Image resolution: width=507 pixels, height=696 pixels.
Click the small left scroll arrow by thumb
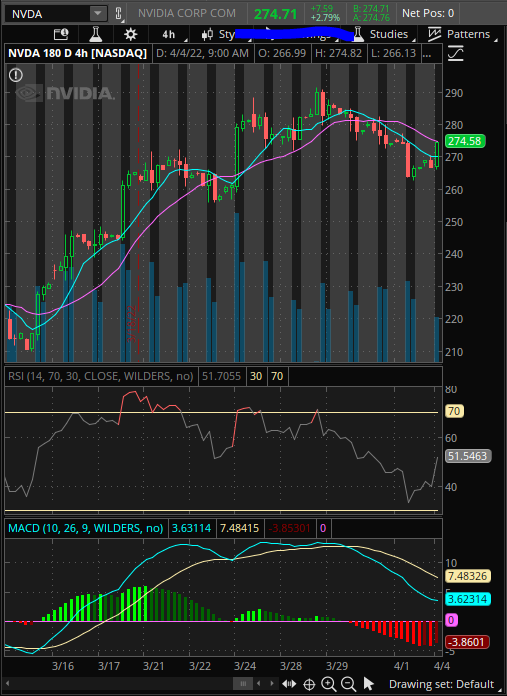tap(259, 684)
